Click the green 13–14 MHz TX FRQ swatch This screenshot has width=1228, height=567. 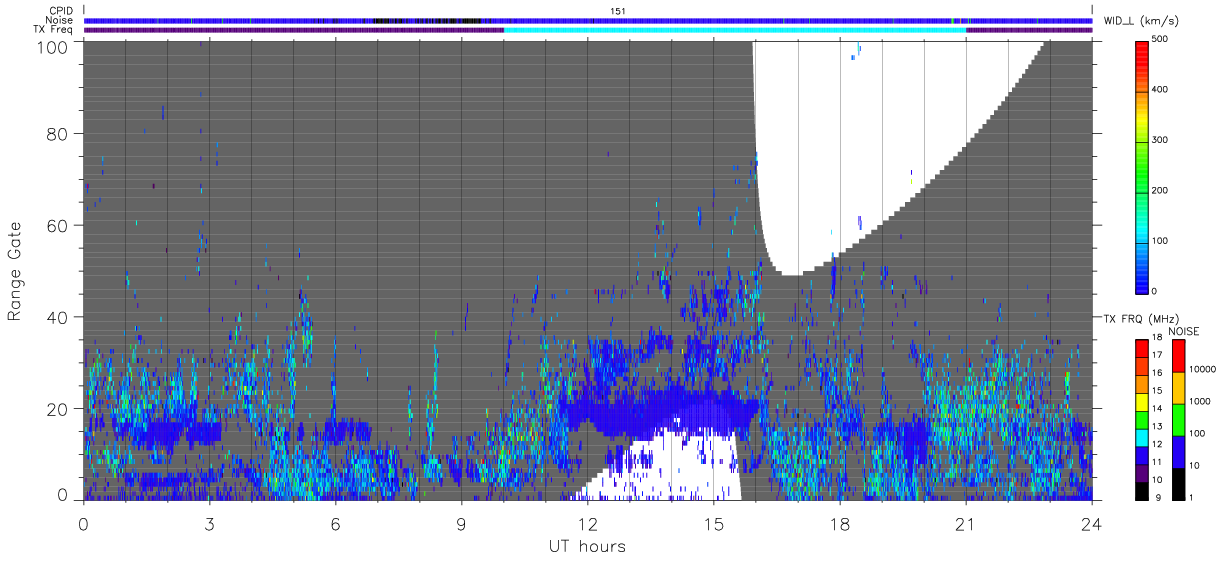[1142, 418]
